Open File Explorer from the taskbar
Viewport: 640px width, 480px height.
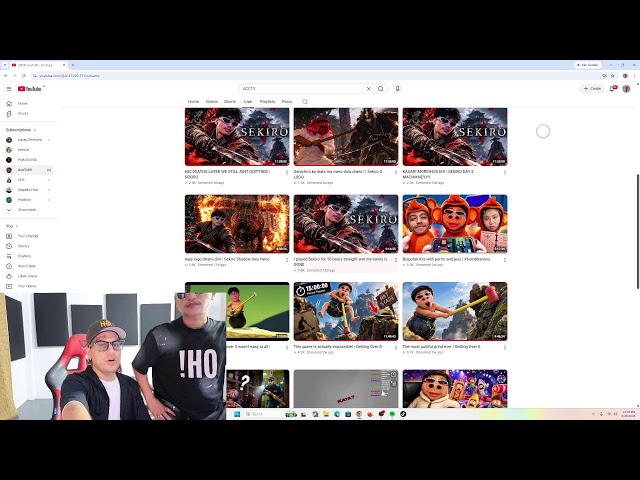[x=326, y=414]
